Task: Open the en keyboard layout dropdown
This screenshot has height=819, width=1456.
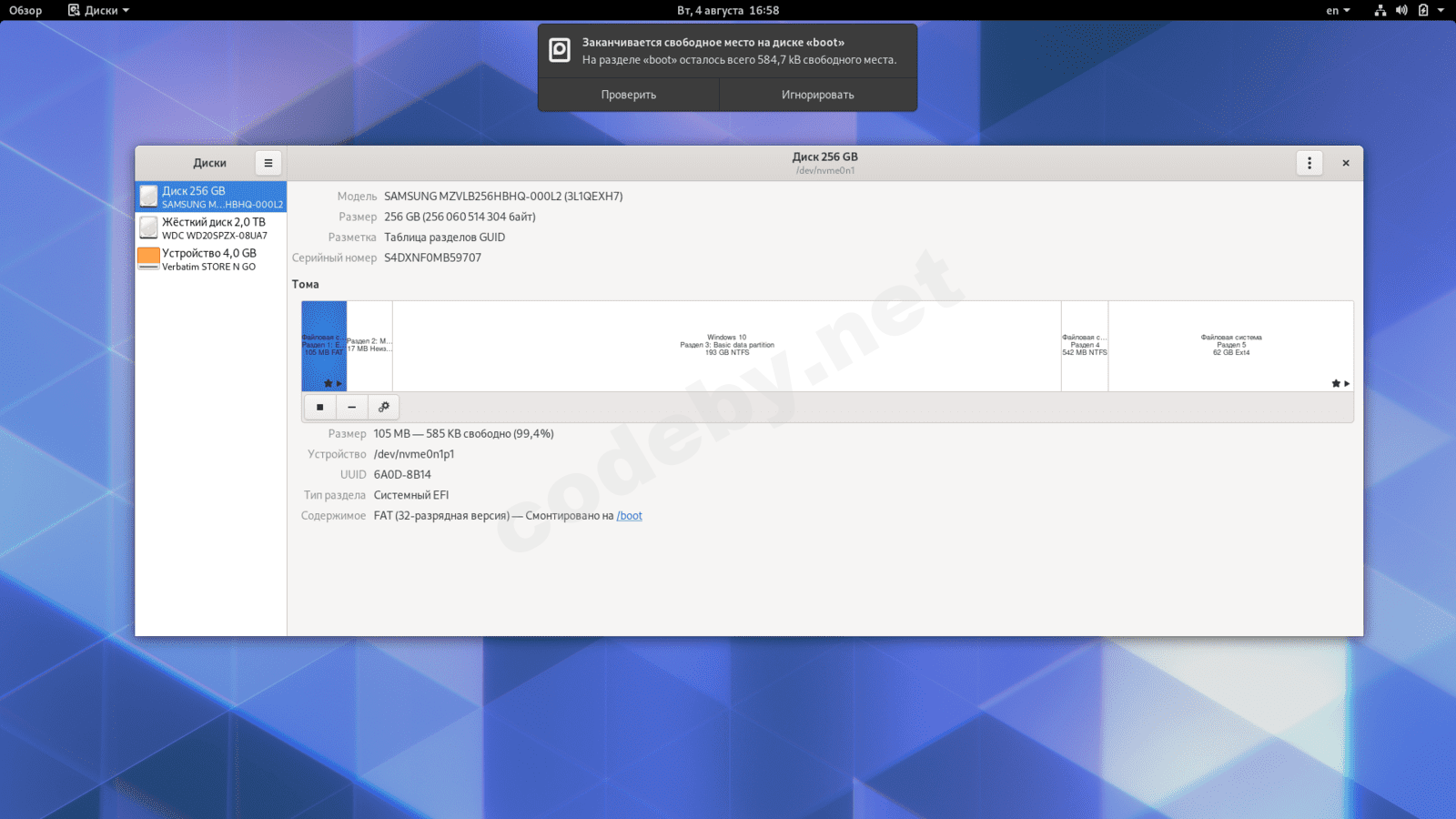Action: pos(1338,10)
